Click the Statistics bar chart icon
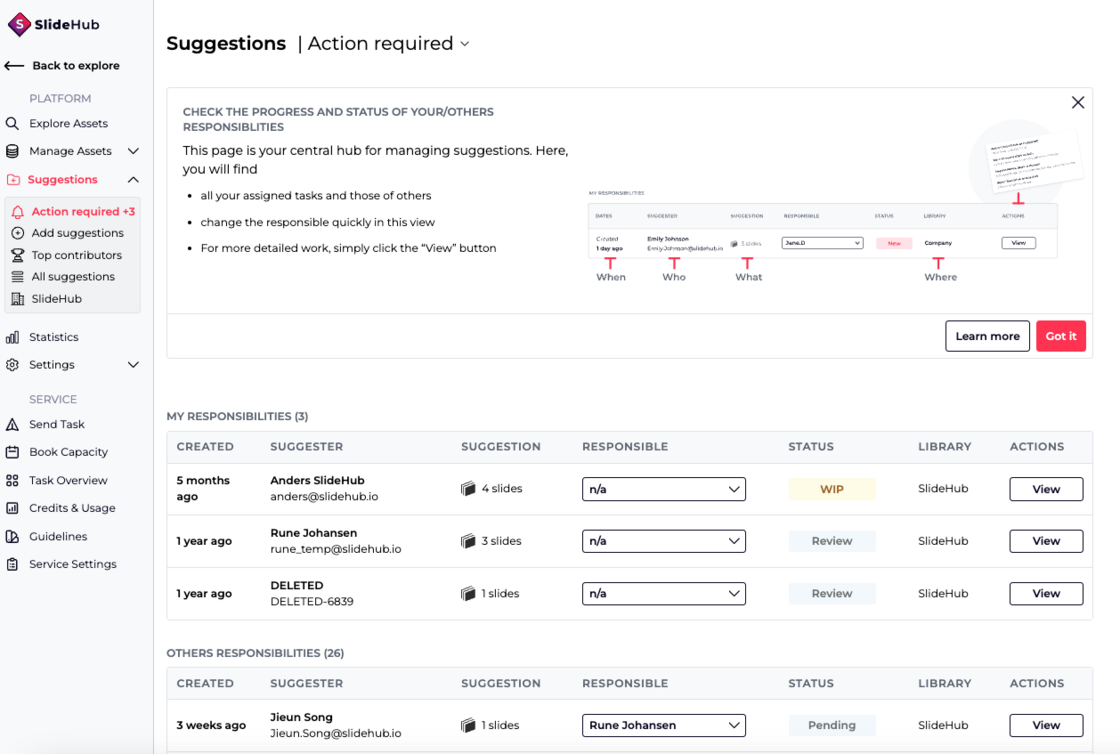Viewport: 1120px width, 754px height. pos(12,337)
